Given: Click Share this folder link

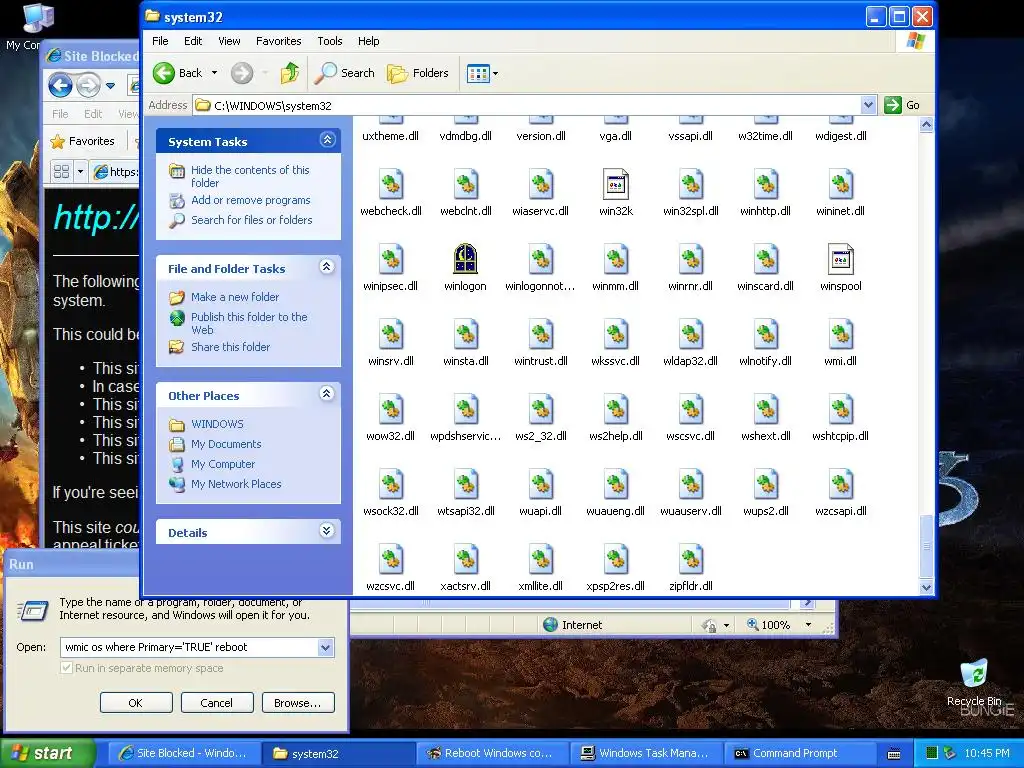Looking at the screenshot, I should [x=230, y=347].
